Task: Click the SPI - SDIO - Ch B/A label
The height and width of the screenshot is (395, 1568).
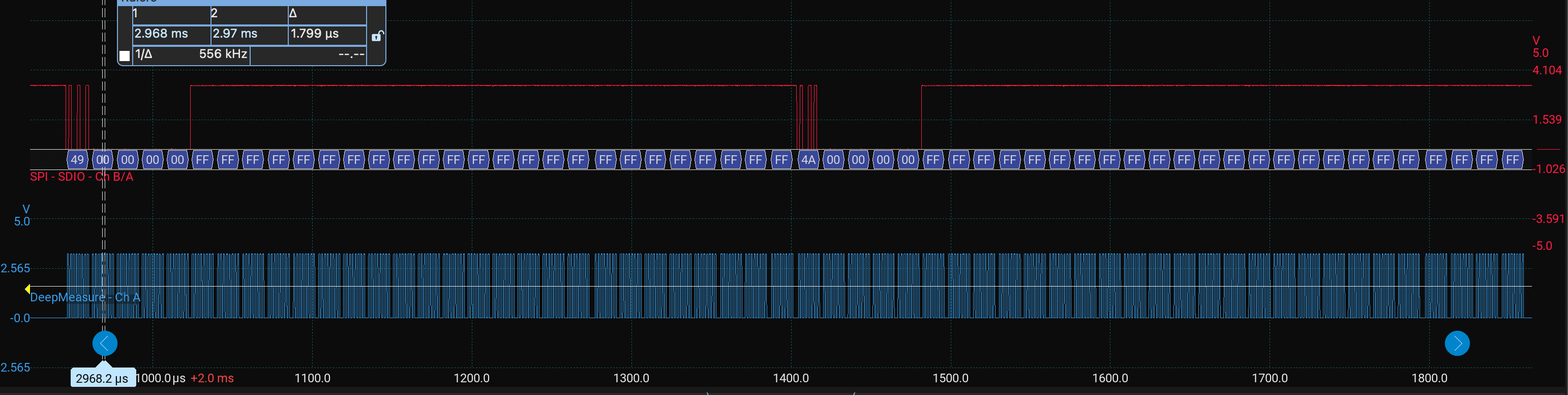Action: [81, 177]
